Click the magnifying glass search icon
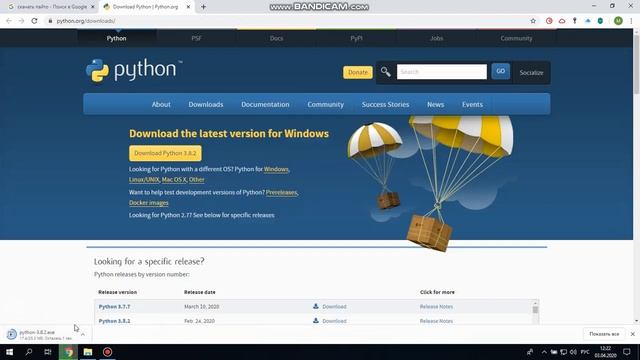640x360 pixels. coord(386,72)
